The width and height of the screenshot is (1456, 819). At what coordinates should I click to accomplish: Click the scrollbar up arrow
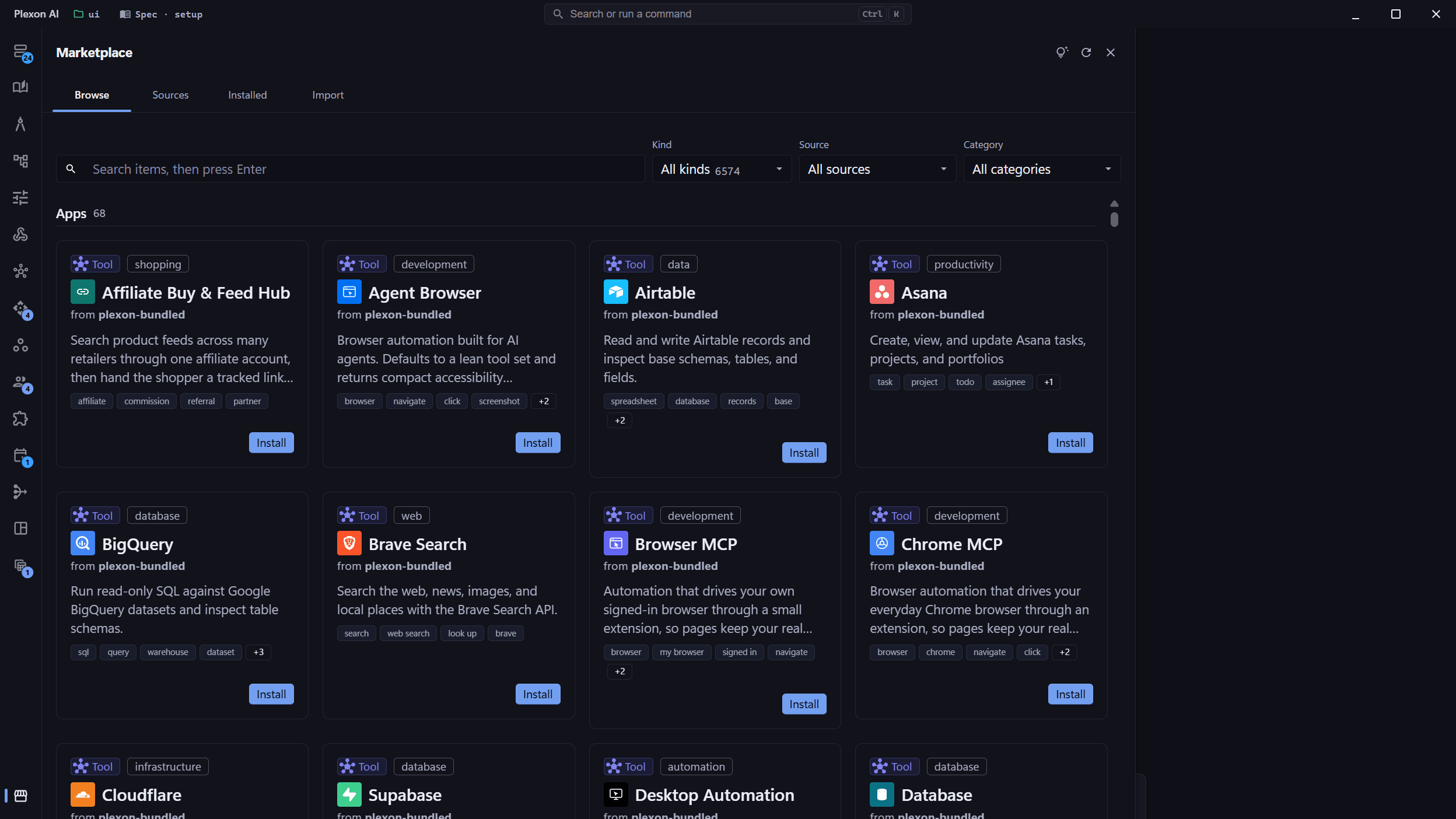pos(1114,204)
